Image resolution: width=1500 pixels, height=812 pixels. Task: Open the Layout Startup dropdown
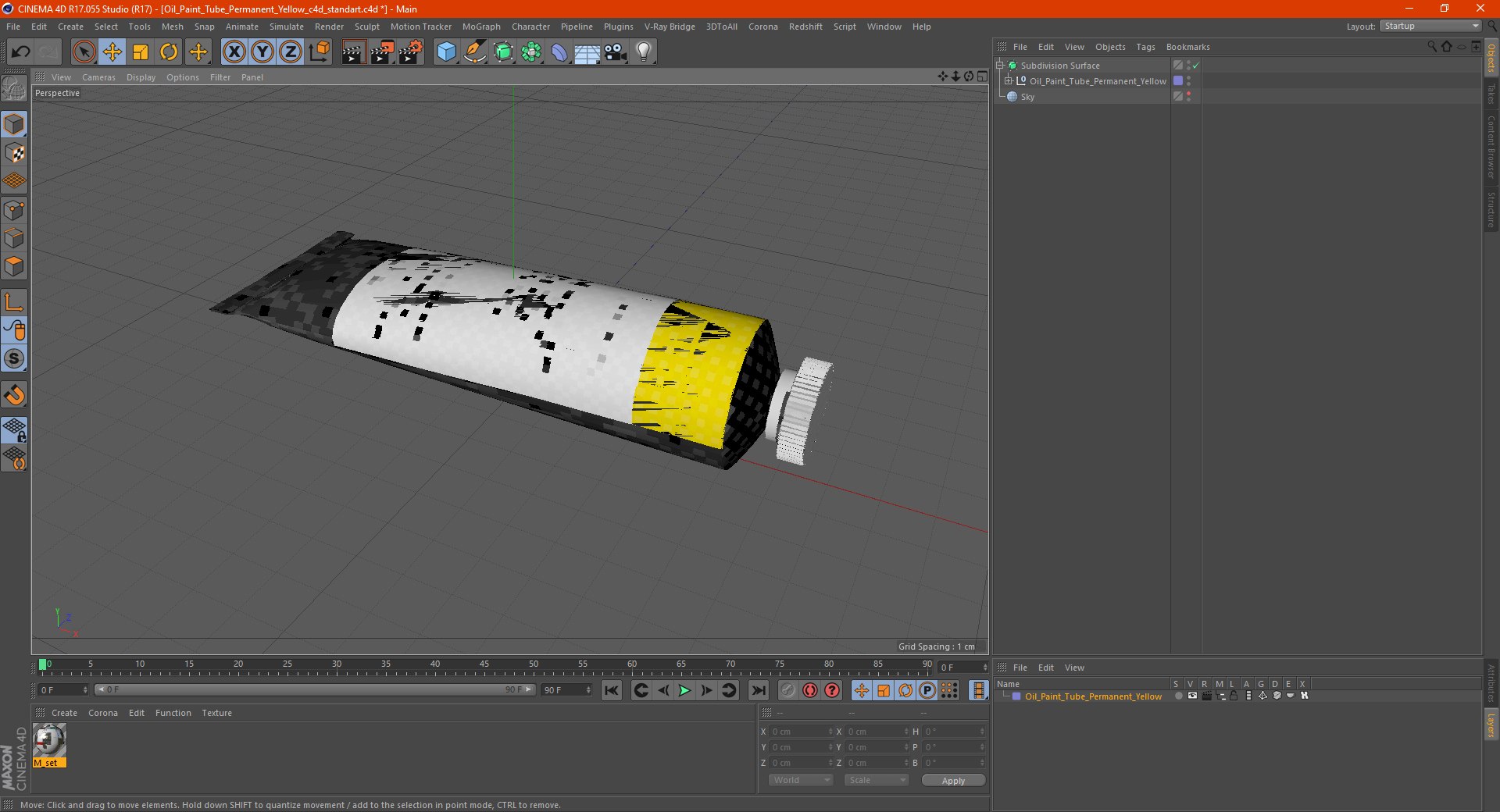point(1430,26)
